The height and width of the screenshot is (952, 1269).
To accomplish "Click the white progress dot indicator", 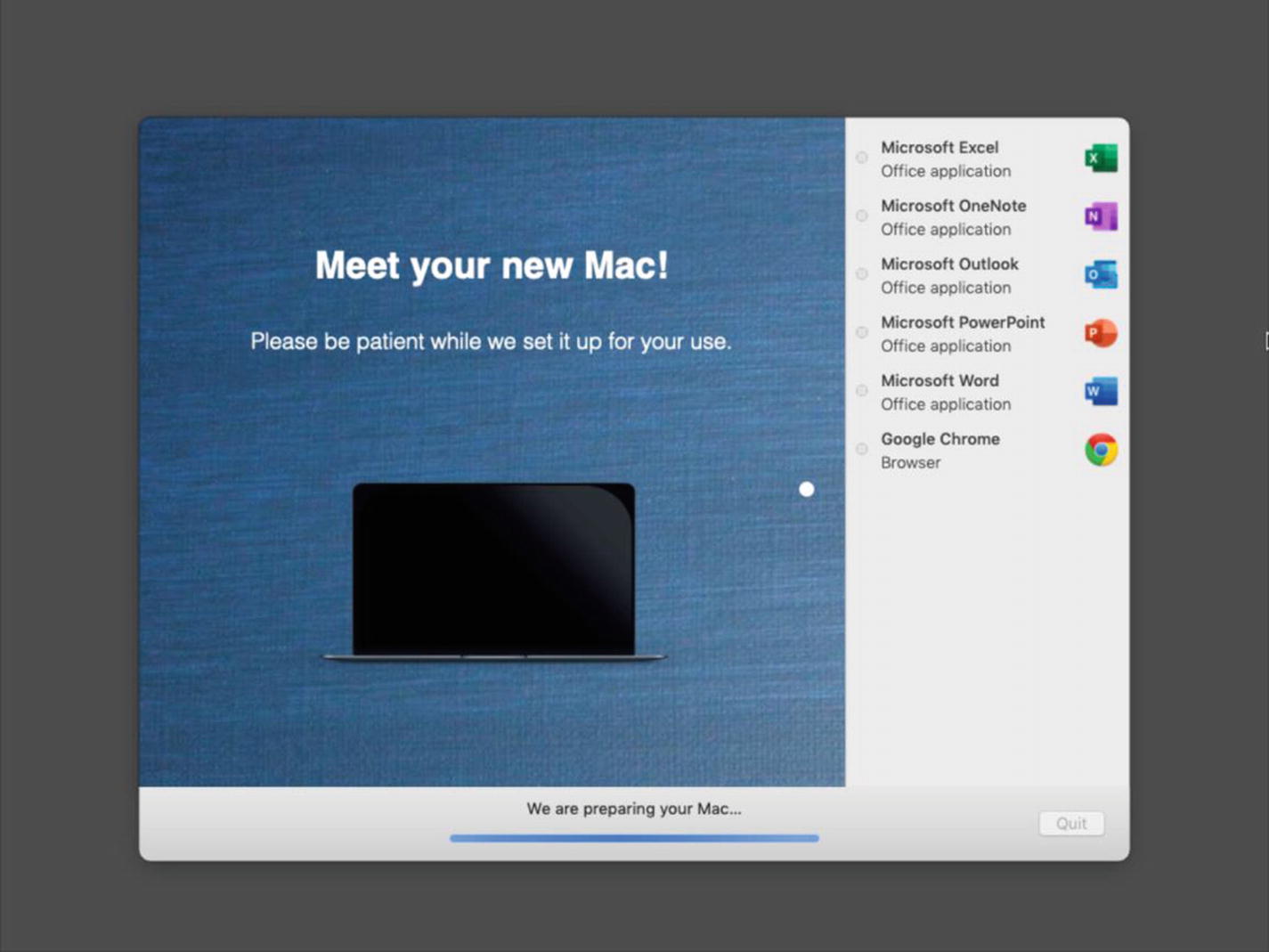I will point(806,489).
